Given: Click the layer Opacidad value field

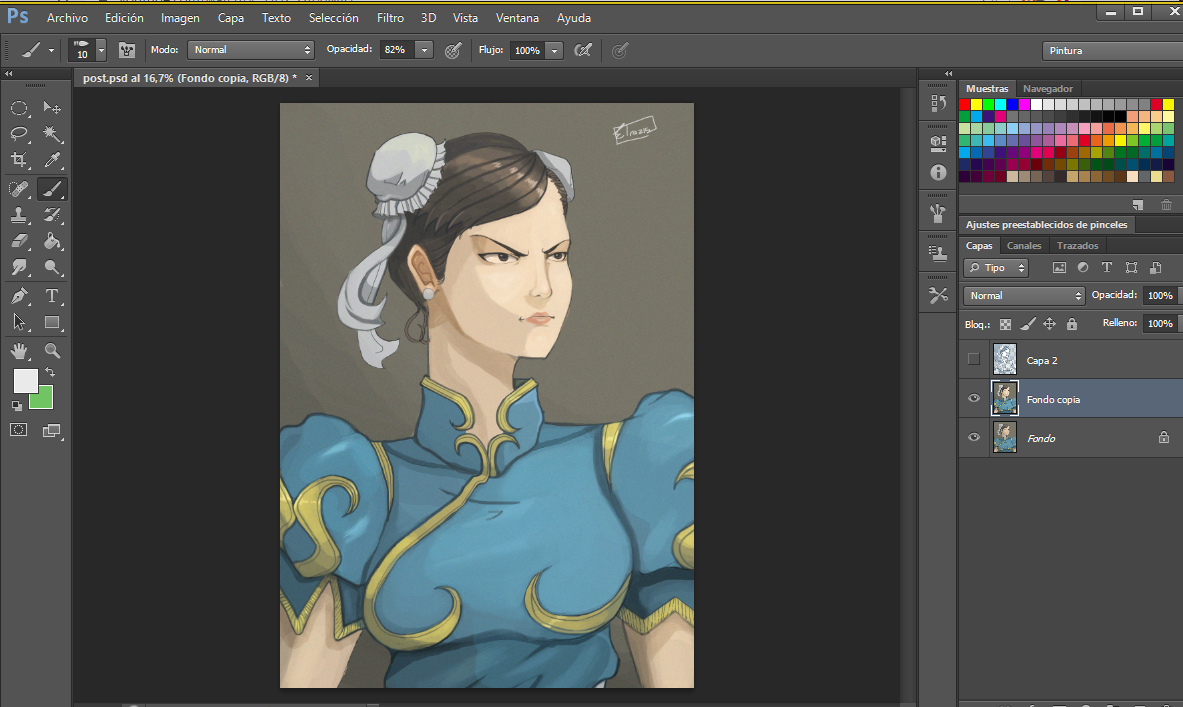Looking at the screenshot, I should tap(1160, 296).
